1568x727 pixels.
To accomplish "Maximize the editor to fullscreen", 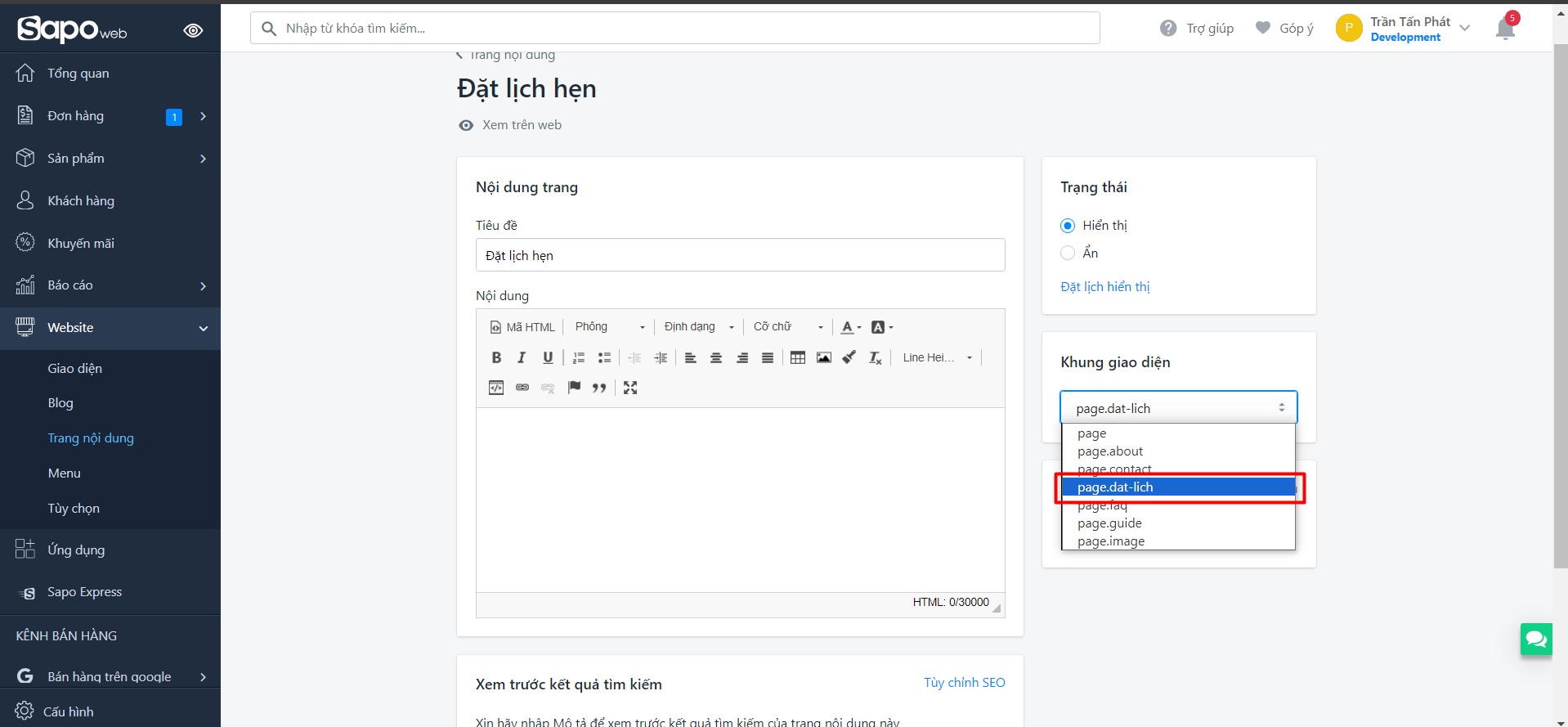I will pyautogui.click(x=630, y=388).
